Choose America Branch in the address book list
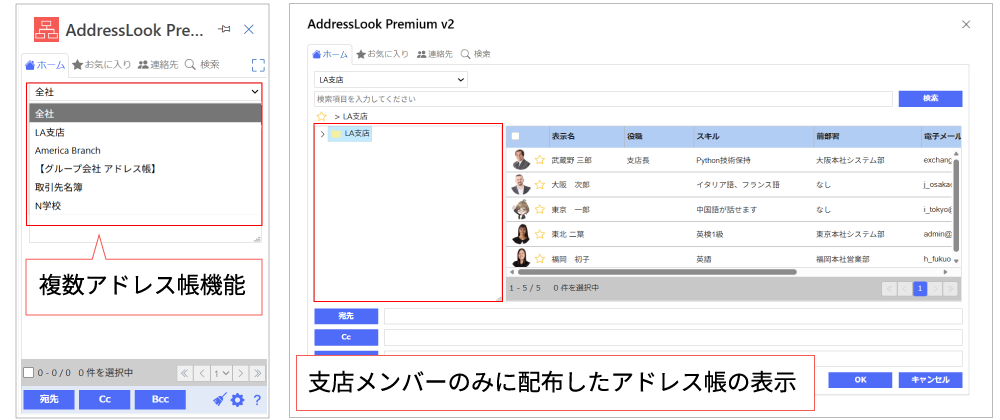1000x420 pixels. pos(68,150)
